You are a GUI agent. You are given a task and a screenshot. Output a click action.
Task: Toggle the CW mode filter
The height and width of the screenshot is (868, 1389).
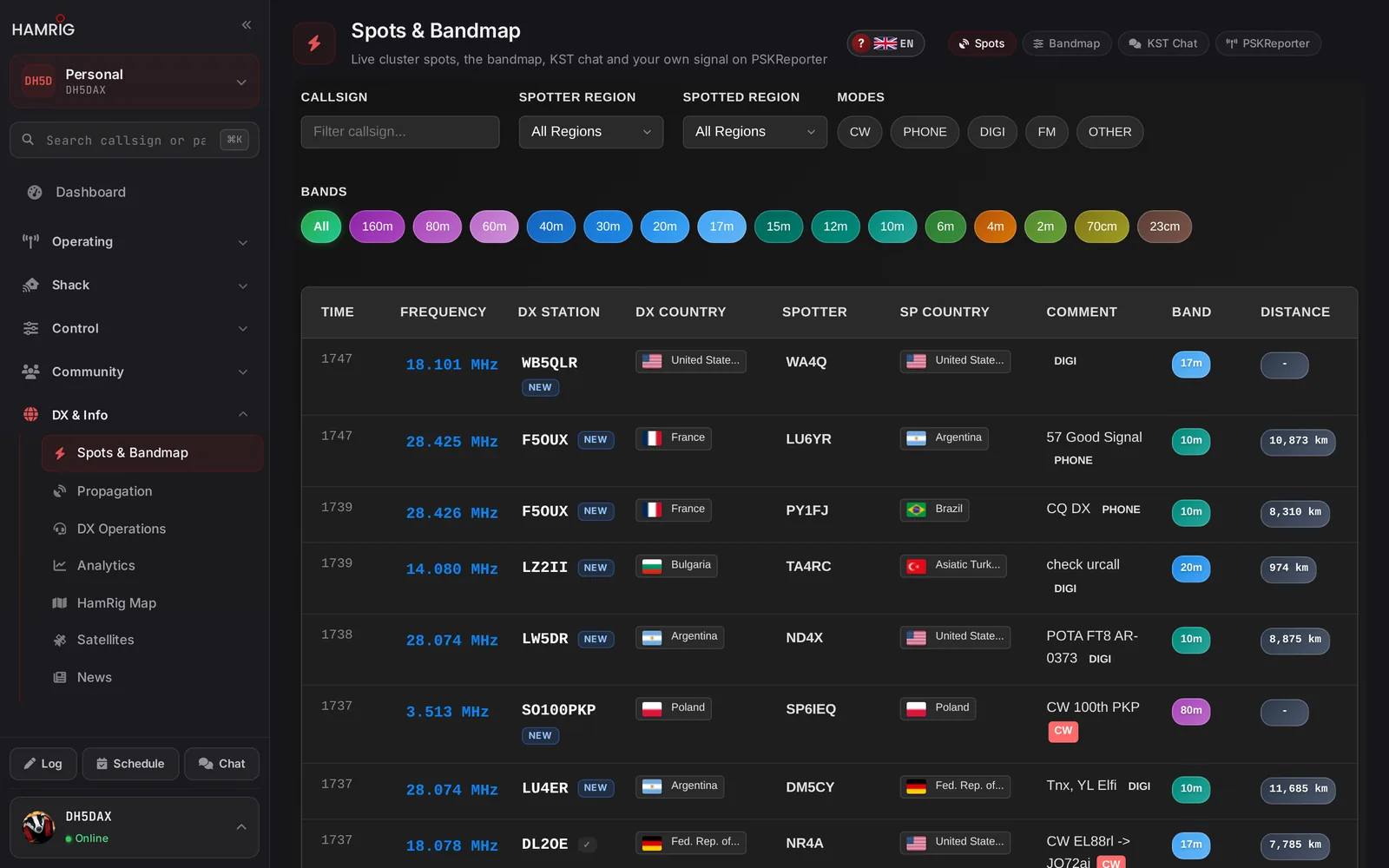pos(859,132)
